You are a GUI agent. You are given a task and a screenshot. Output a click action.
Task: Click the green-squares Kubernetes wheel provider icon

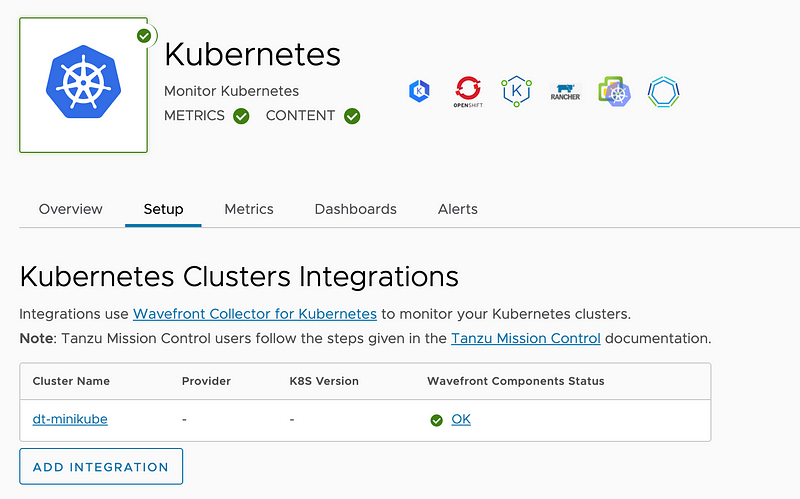(614, 92)
